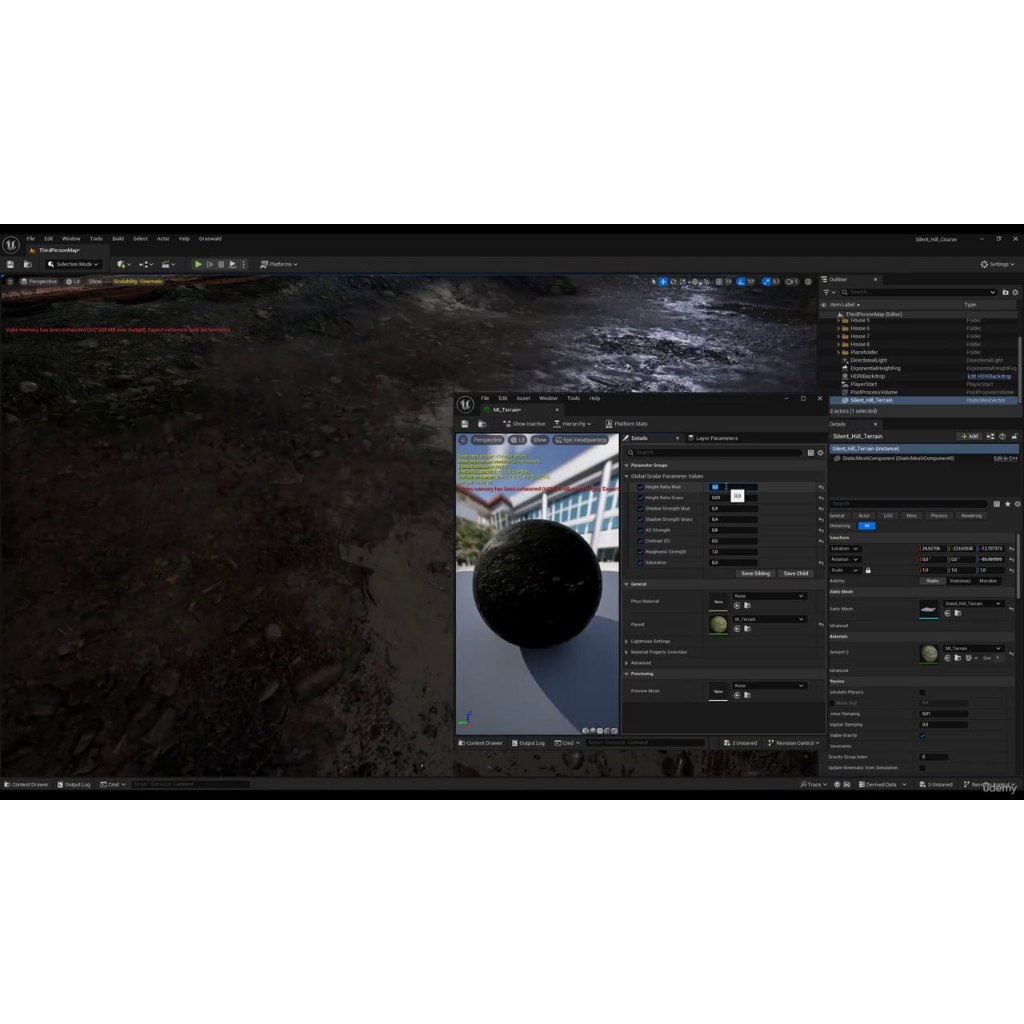Viewport: 1024px width, 1024px height.
Task: Select DirectionalLight in the Outliner
Action: 868,360
